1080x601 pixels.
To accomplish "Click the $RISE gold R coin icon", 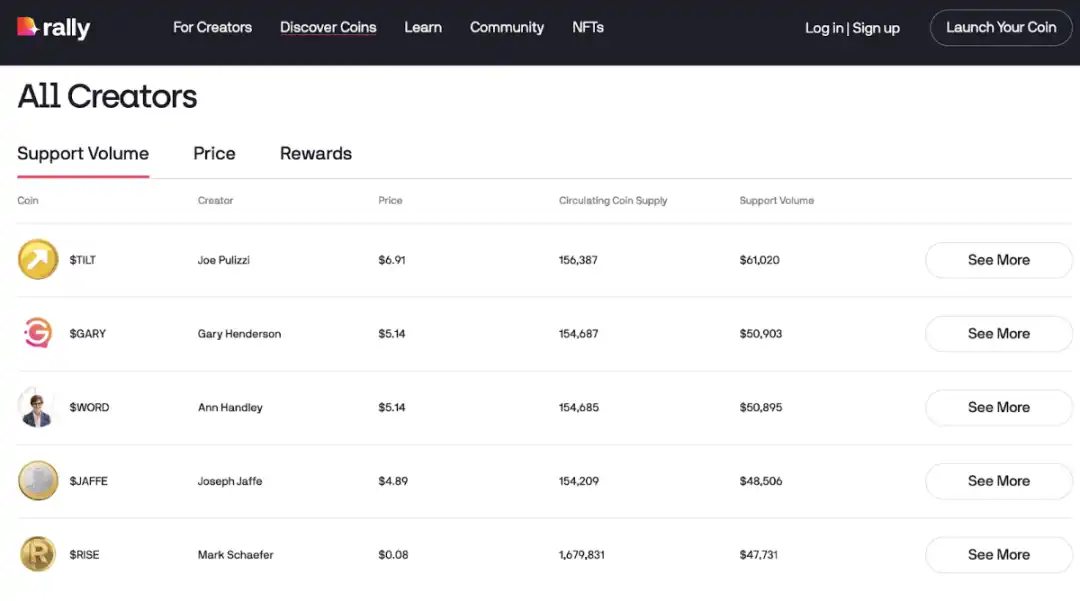I will coord(38,555).
